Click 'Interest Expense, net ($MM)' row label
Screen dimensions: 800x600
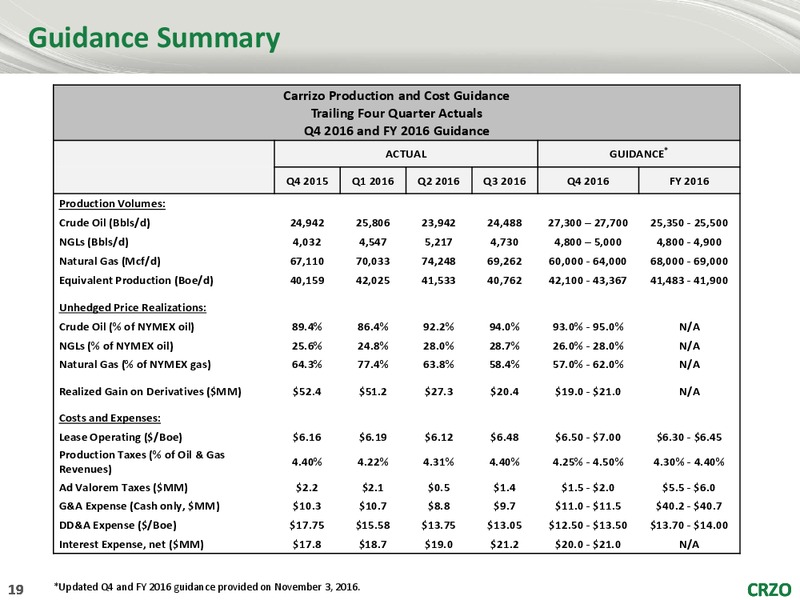tap(132, 544)
